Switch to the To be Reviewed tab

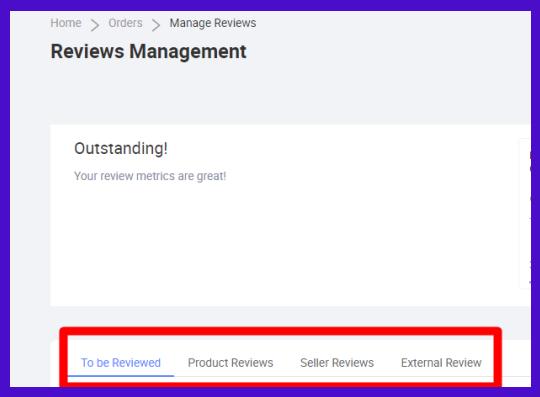coord(121,363)
